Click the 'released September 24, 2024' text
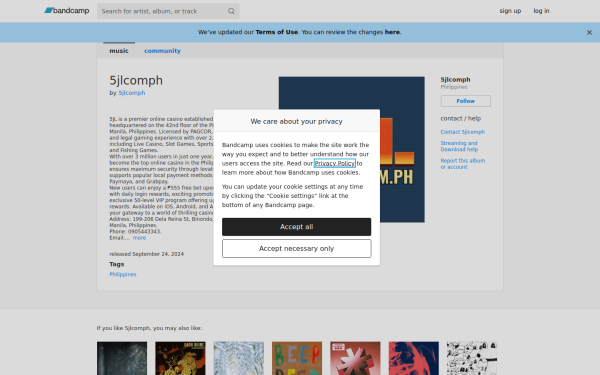The image size is (600, 375). (147, 254)
